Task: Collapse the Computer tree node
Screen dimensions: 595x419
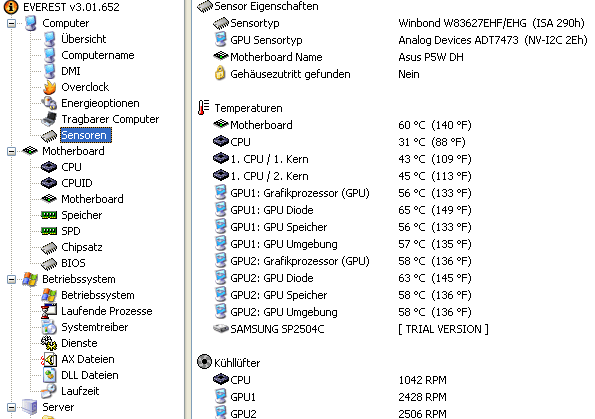Action: click(12, 24)
